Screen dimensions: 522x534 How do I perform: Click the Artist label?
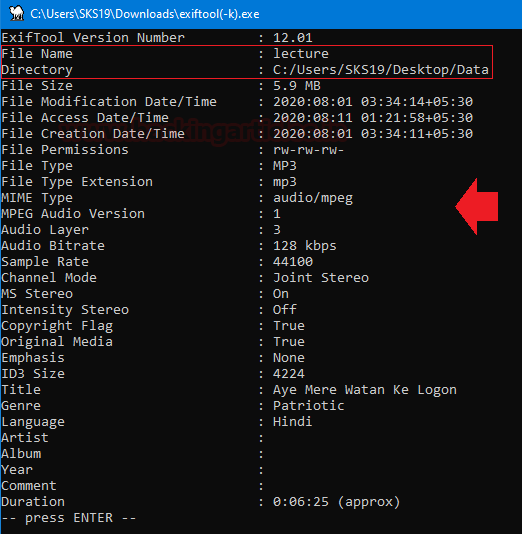click(25, 438)
